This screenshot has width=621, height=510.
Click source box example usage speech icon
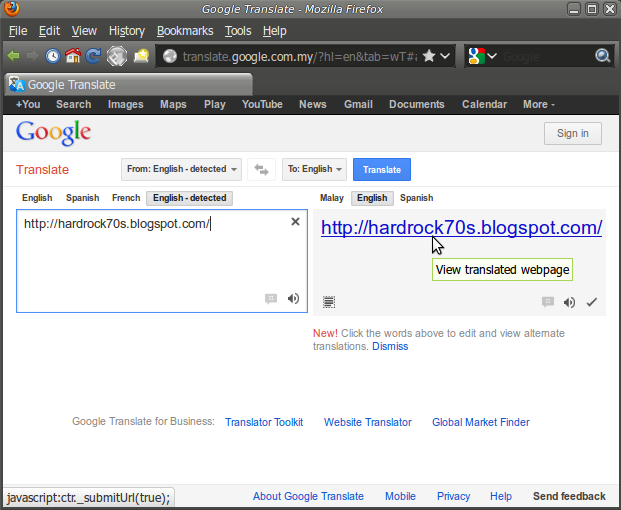[x=271, y=299]
